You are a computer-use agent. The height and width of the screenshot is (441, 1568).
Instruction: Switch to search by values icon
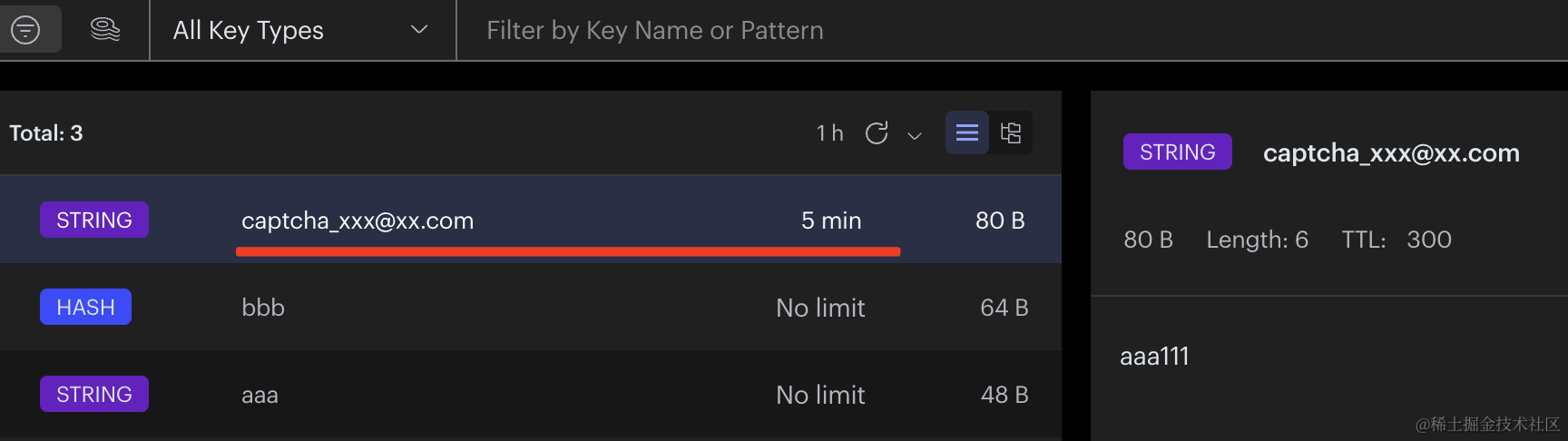tap(105, 30)
